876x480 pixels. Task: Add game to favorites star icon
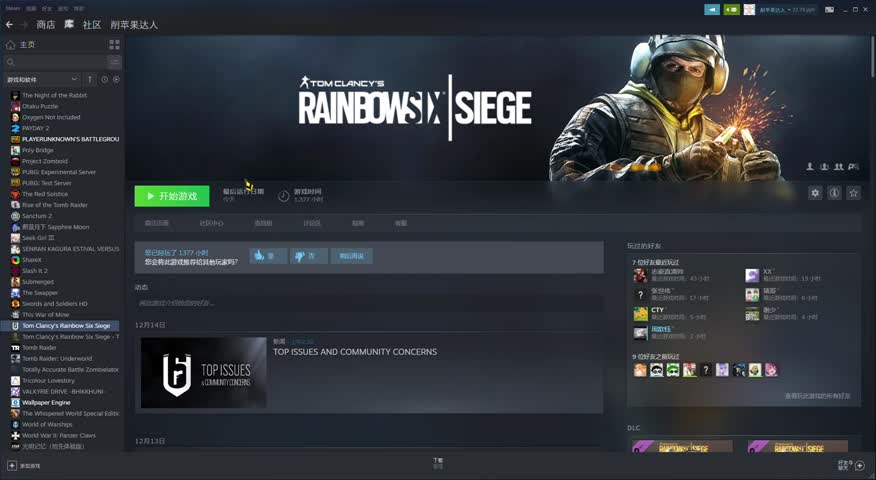(x=853, y=193)
